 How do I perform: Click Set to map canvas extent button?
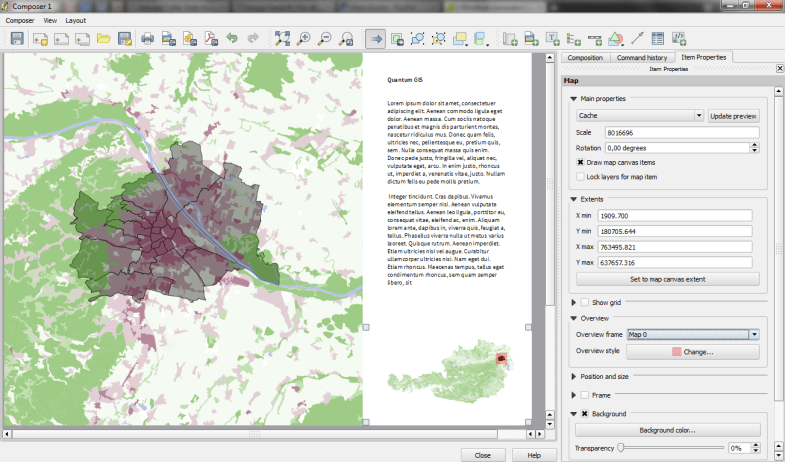pos(667,279)
